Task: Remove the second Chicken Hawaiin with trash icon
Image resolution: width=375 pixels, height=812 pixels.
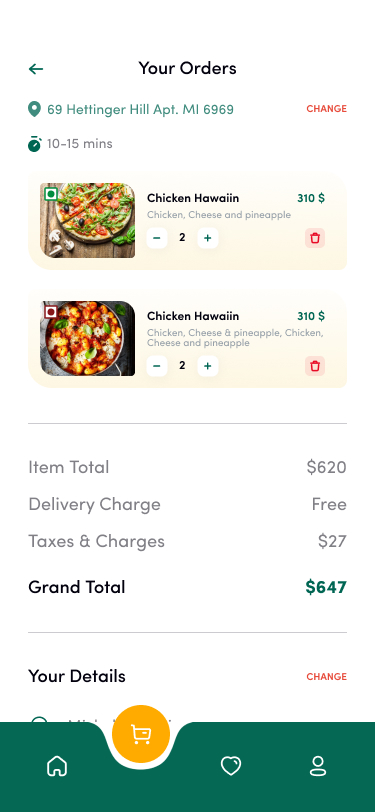Action: (x=315, y=366)
